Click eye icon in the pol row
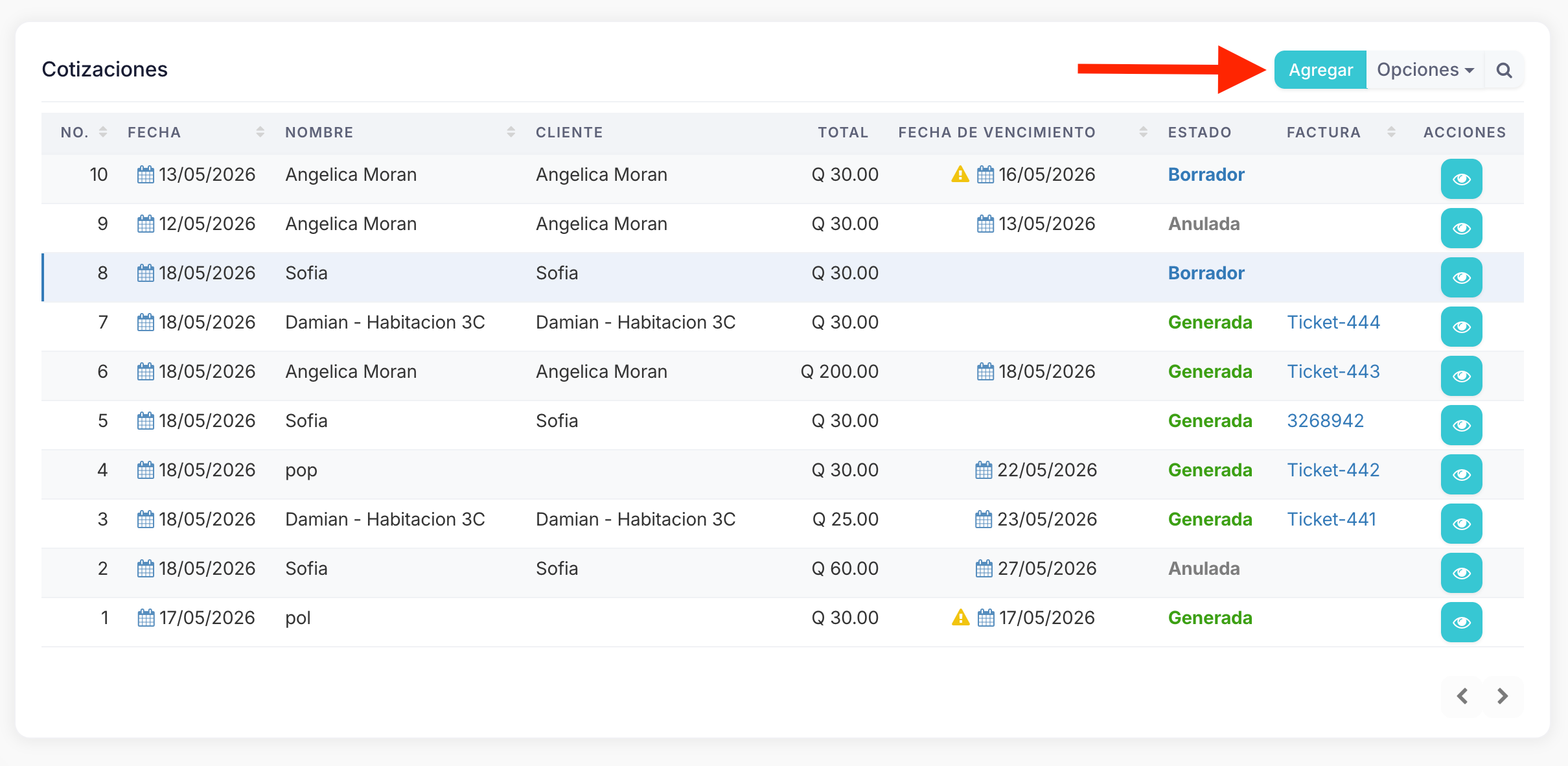1568x766 pixels. [x=1461, y=622]
